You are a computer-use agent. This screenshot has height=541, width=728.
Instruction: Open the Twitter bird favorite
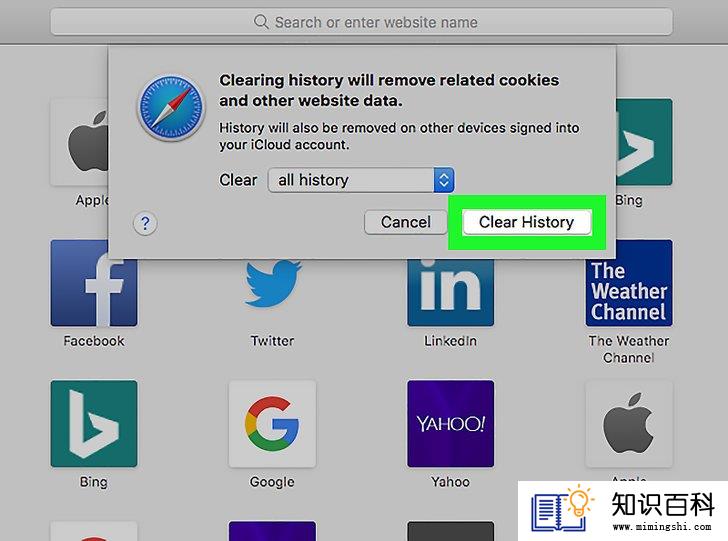(x=273, y=284)
